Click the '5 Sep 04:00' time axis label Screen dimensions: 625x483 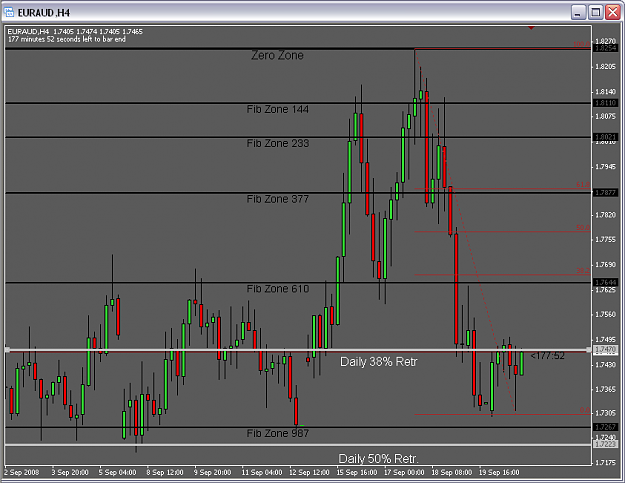pos(117,472)
